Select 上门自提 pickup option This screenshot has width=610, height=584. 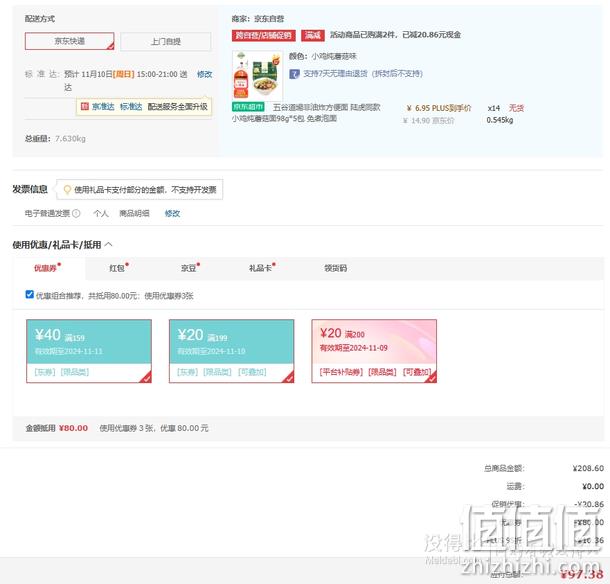pos(166,41)
